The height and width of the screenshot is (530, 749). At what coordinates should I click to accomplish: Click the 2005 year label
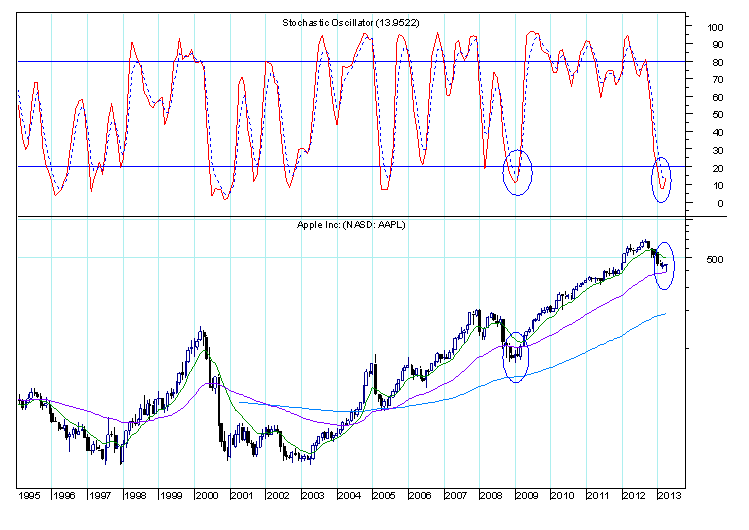[x=385, y=495]
